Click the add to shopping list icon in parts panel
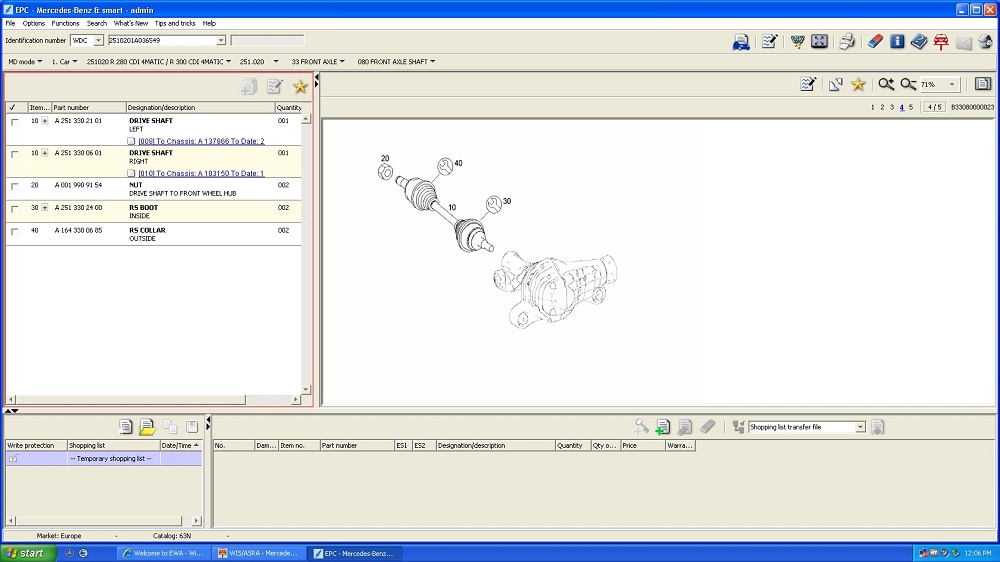Viewport: 1000px width, 562px height. coord(249,86)
